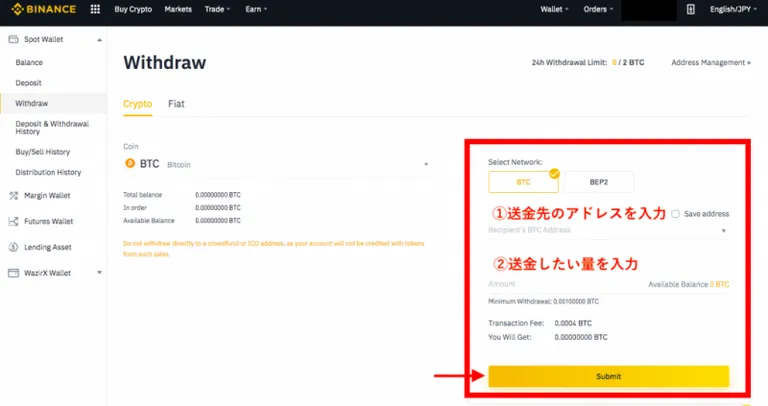Open Deposit in sidebar
Viewport: 768px width, 406px height.
click(x=28, y=83)
